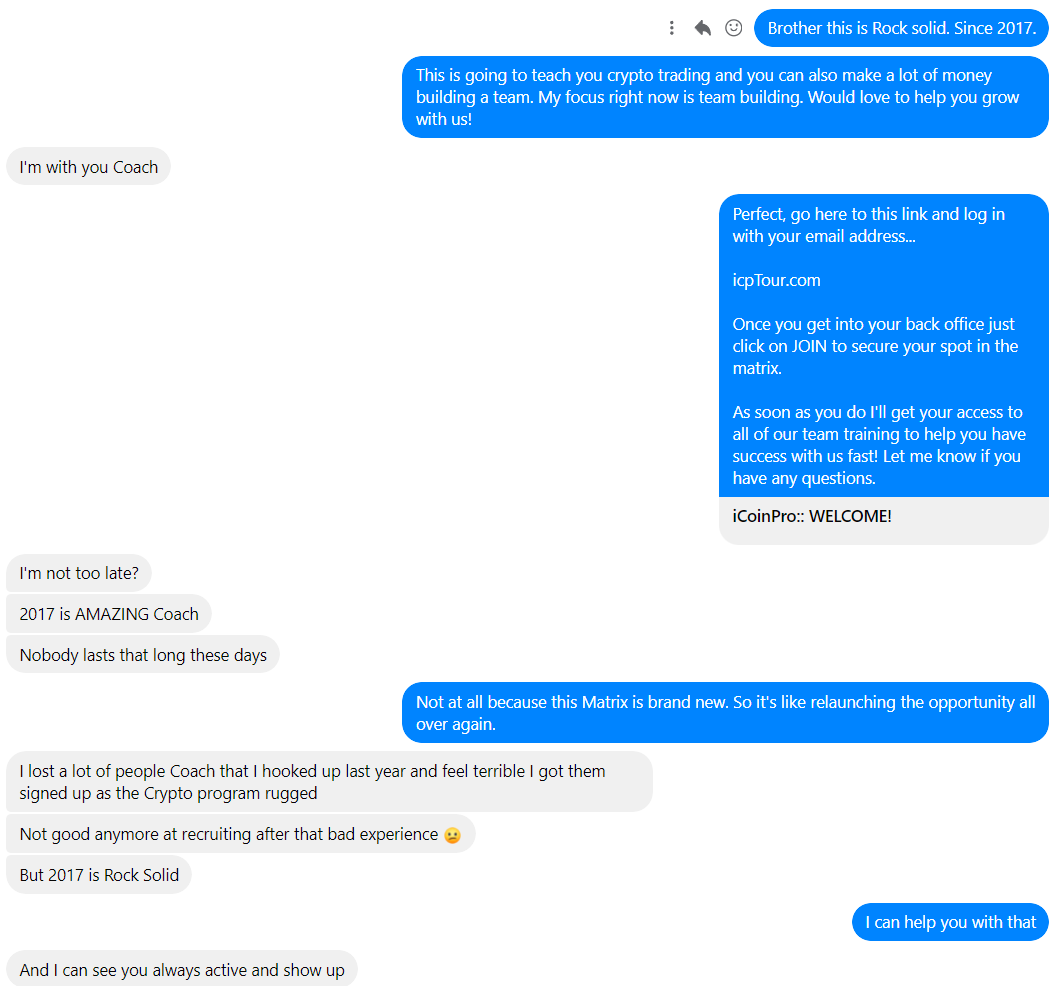Click the 'Not good anymore at recruiting' message

(x=241, y=834)
